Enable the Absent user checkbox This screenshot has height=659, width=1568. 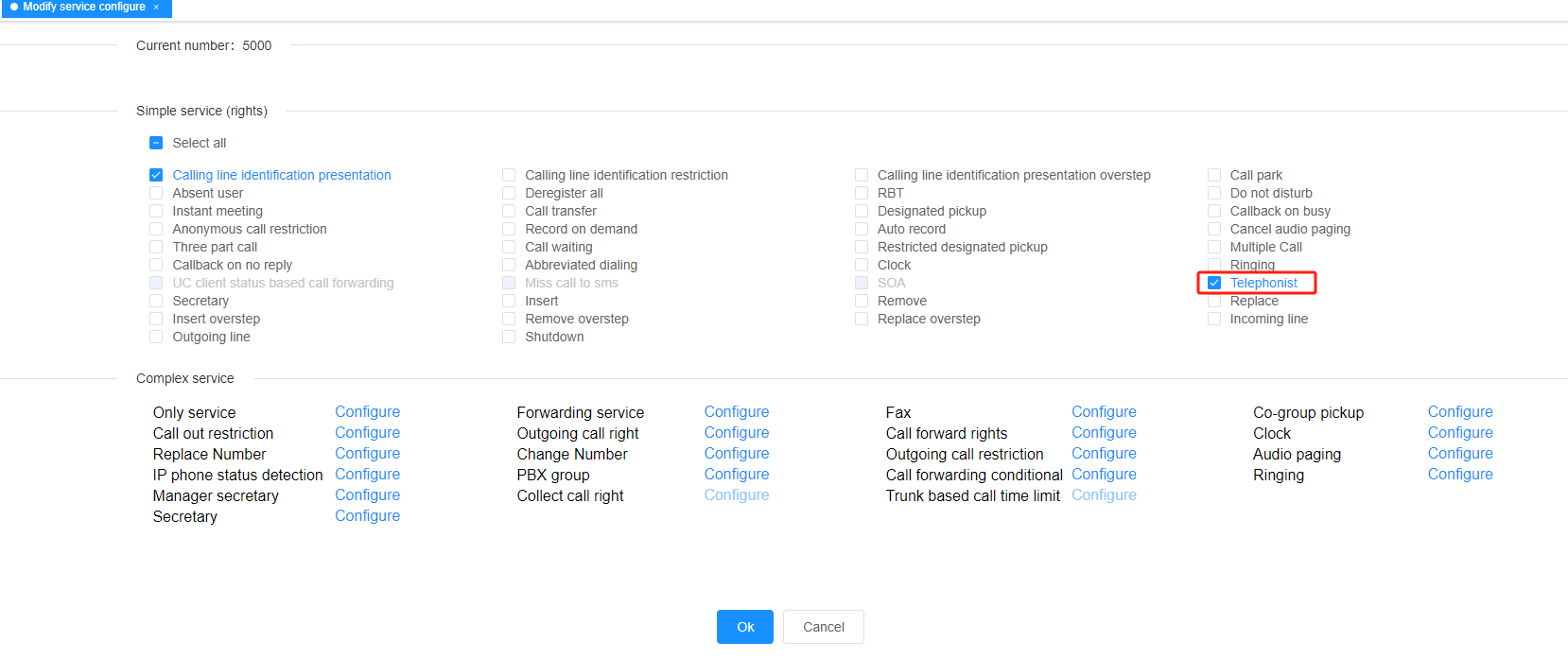[156, 193]
